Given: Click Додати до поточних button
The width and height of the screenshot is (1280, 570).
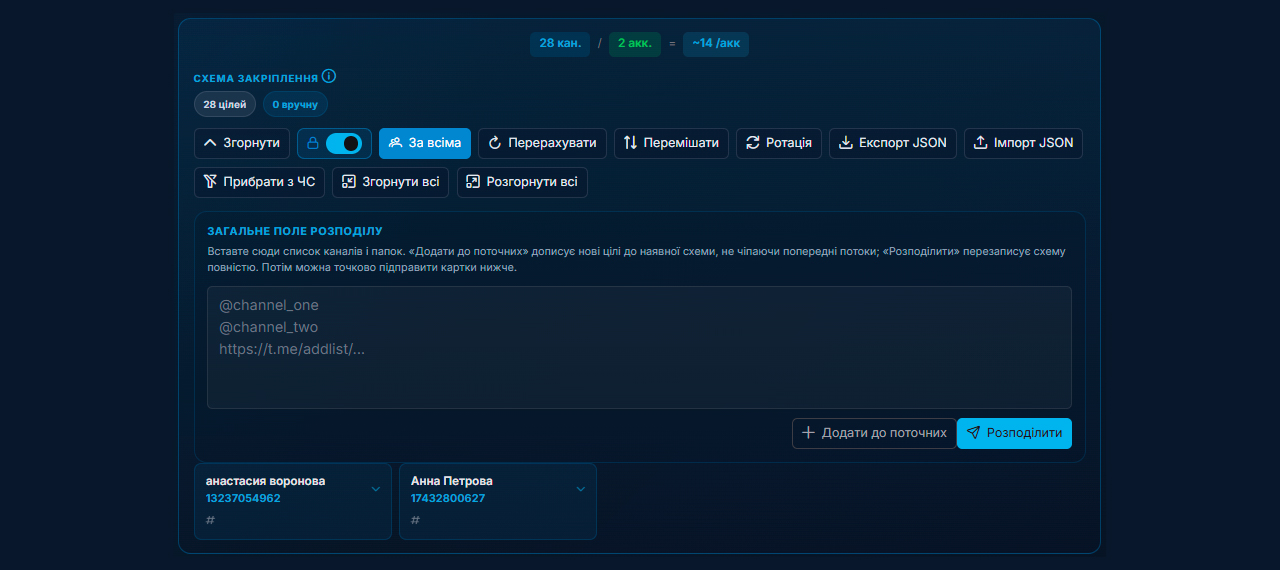Looking at the screenshot, I should point(874,433).
